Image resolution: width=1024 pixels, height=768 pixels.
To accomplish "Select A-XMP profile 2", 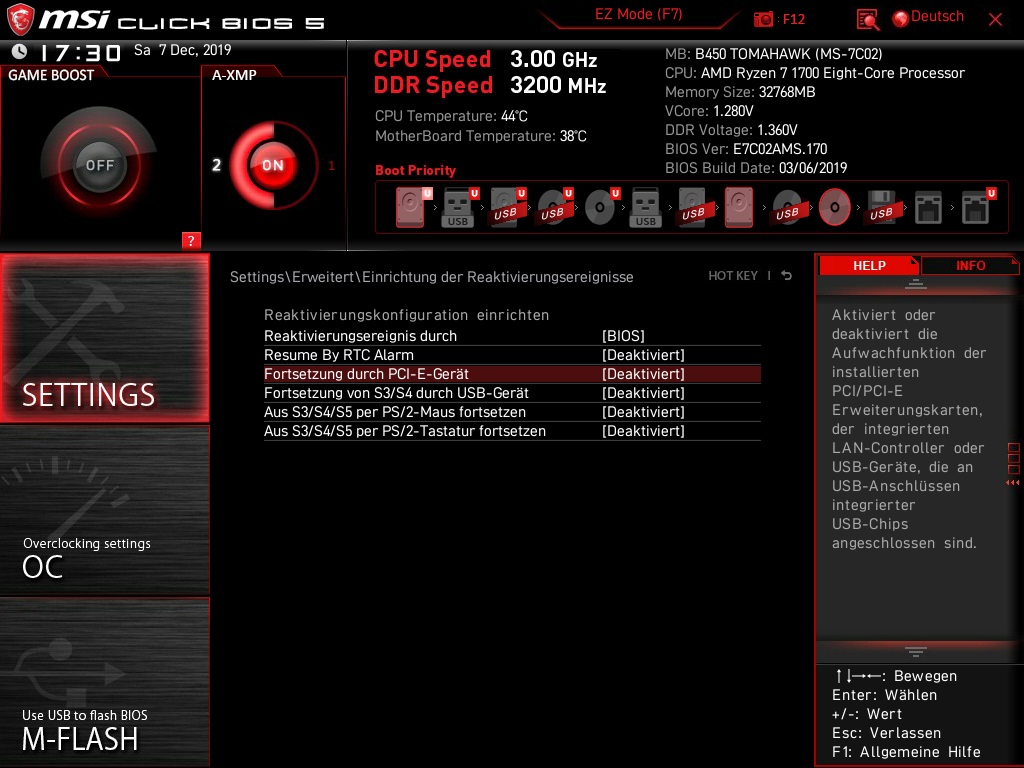I will pyautogui.click(x=216, y=165).
